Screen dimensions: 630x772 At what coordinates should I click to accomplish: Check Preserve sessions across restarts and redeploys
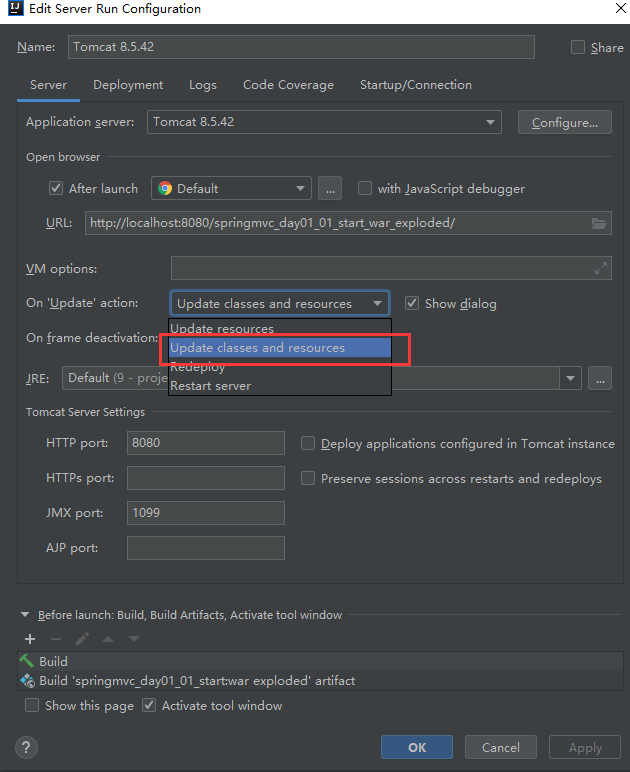(308, 478)
